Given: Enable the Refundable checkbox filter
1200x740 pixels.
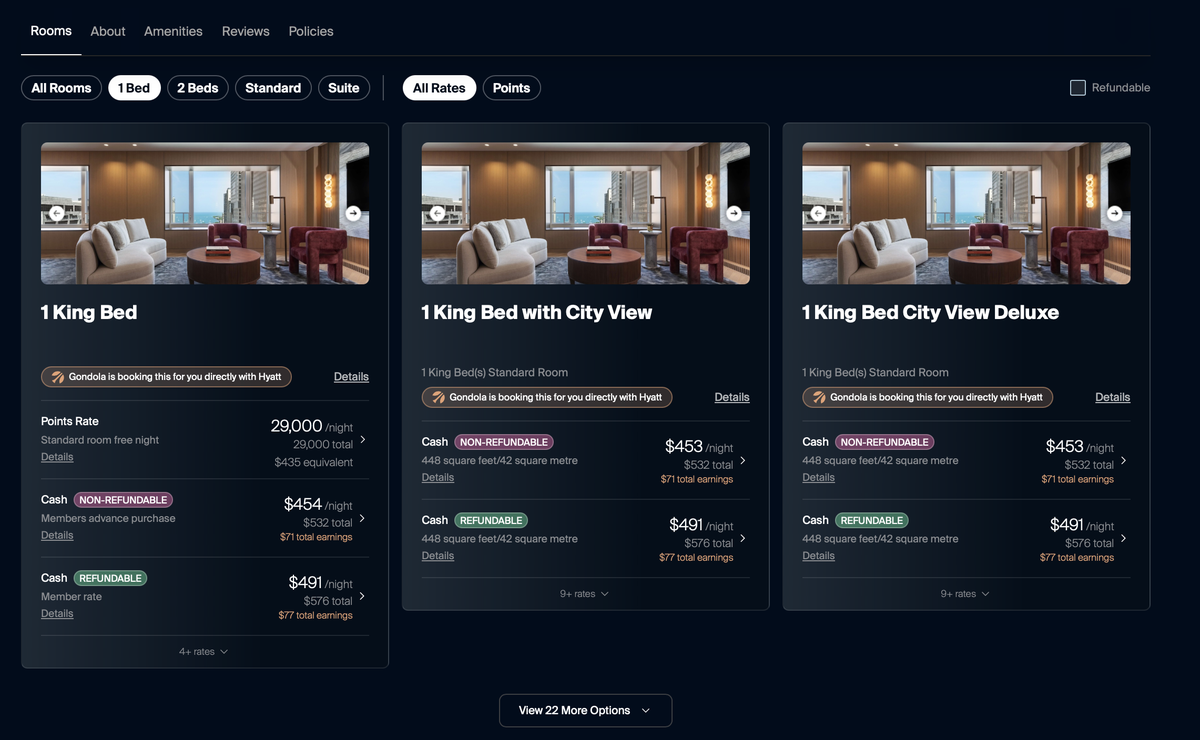Looking at the screenshot, I should coord(1078,88).
